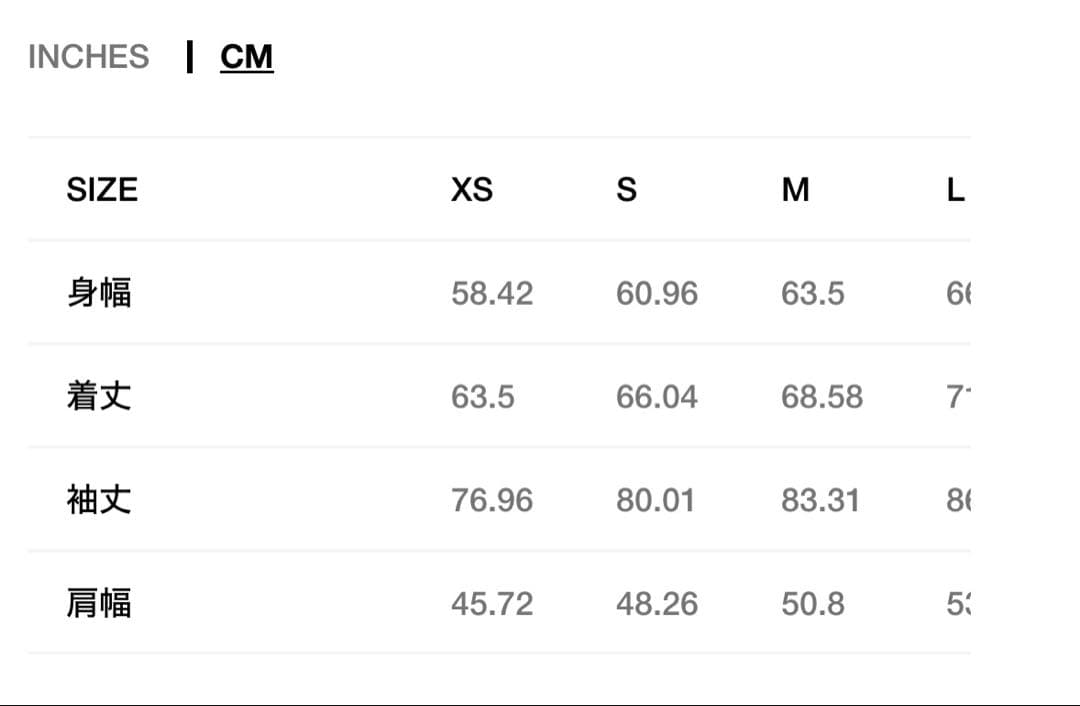Click S shoulder width value 48.26
Image resolution: width=1080 pixels, height=706 pixels.
657,604
